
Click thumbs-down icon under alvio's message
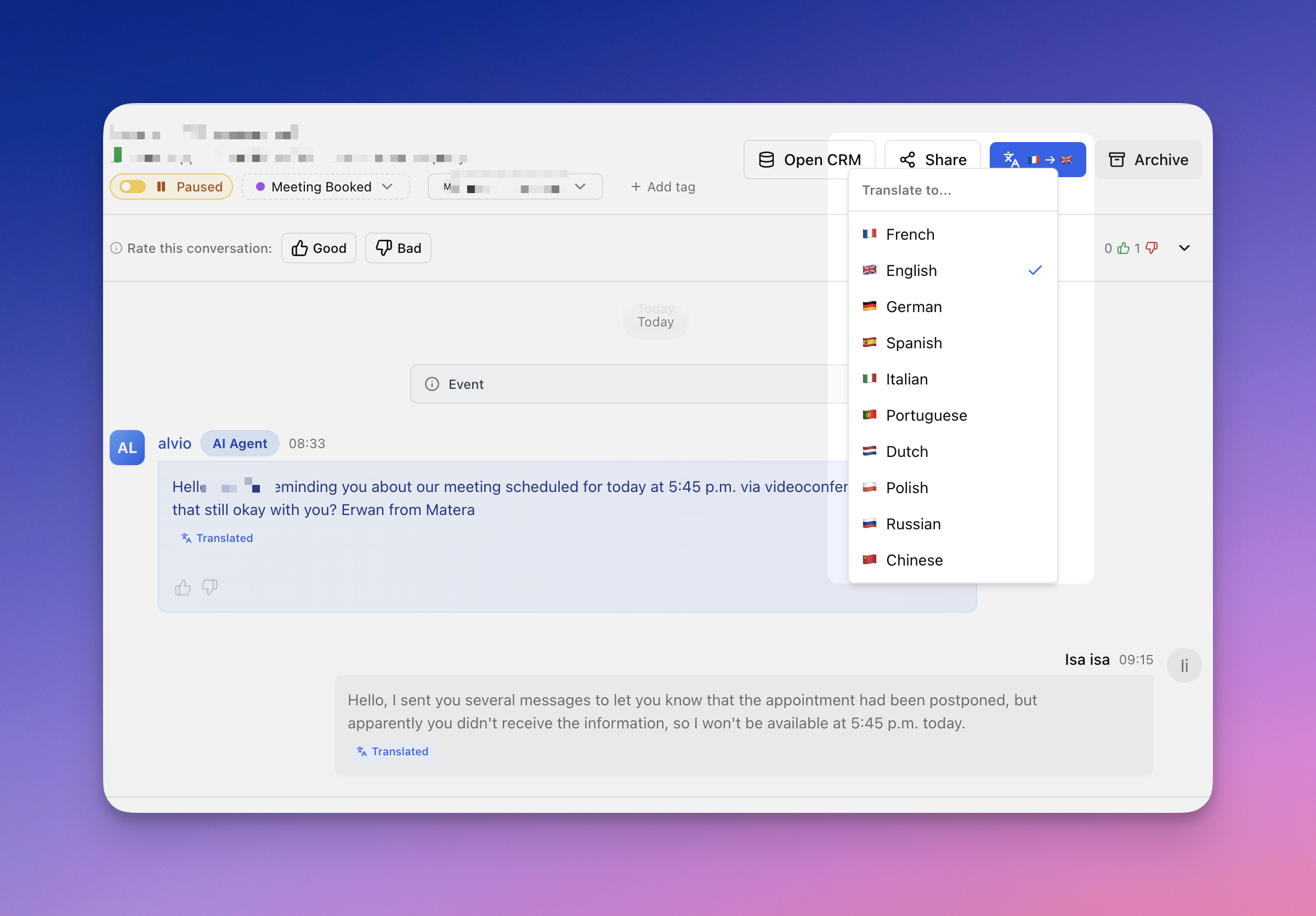(210, 587)
